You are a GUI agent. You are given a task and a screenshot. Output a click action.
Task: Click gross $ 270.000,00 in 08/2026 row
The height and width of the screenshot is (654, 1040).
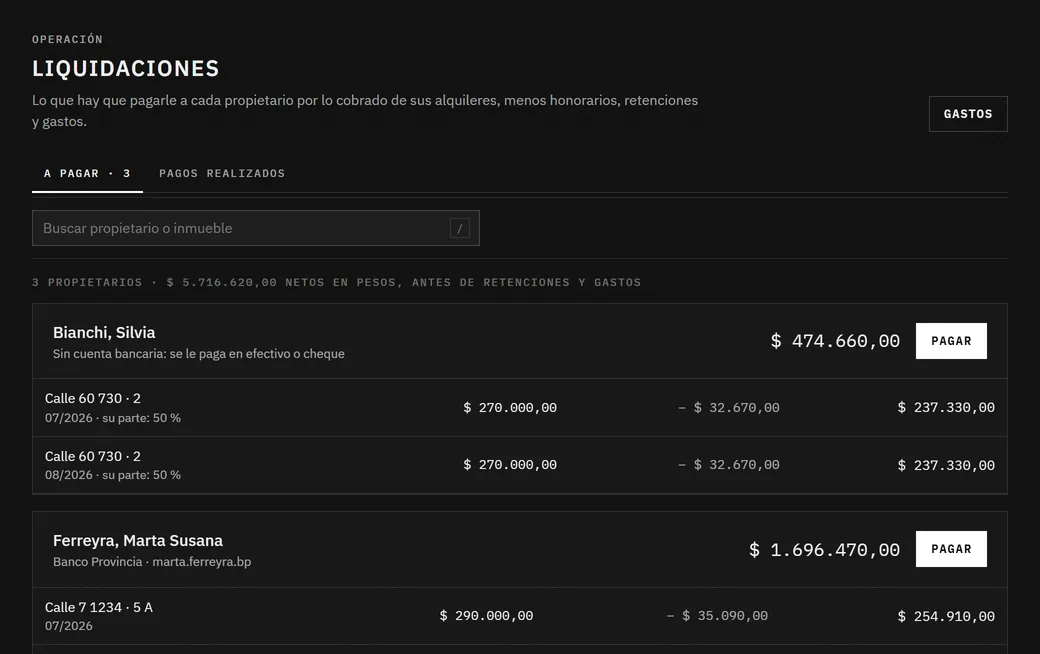pos(510,465)
